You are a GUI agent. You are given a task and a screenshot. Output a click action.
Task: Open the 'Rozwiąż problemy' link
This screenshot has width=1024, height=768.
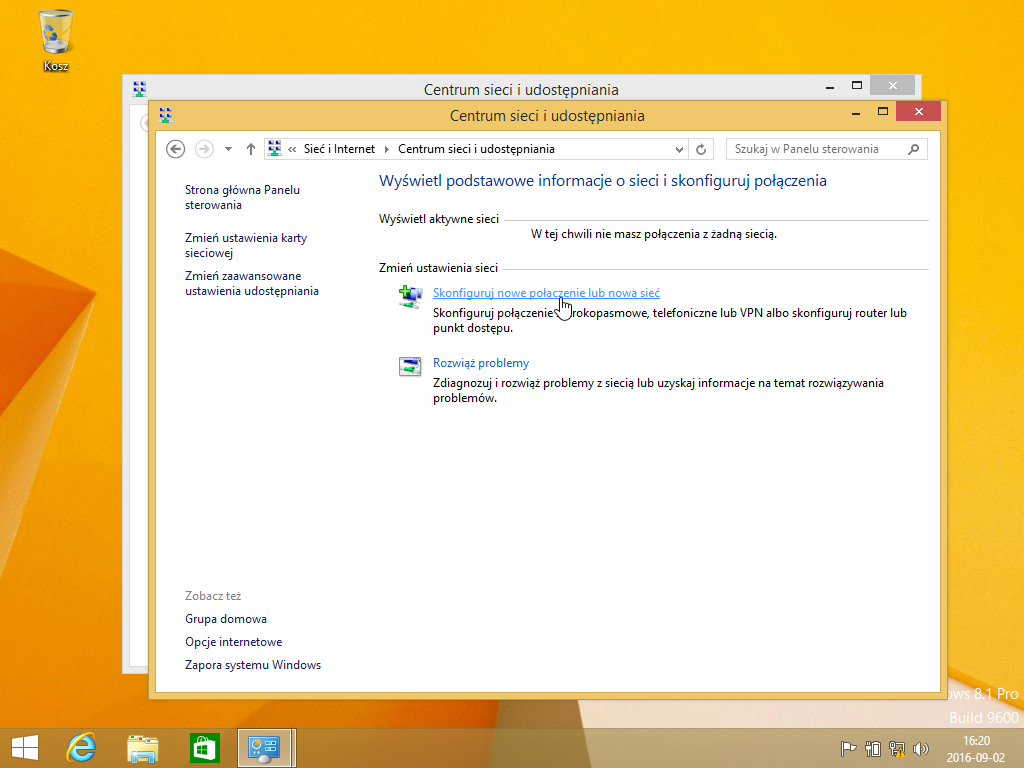pos(481,363)
